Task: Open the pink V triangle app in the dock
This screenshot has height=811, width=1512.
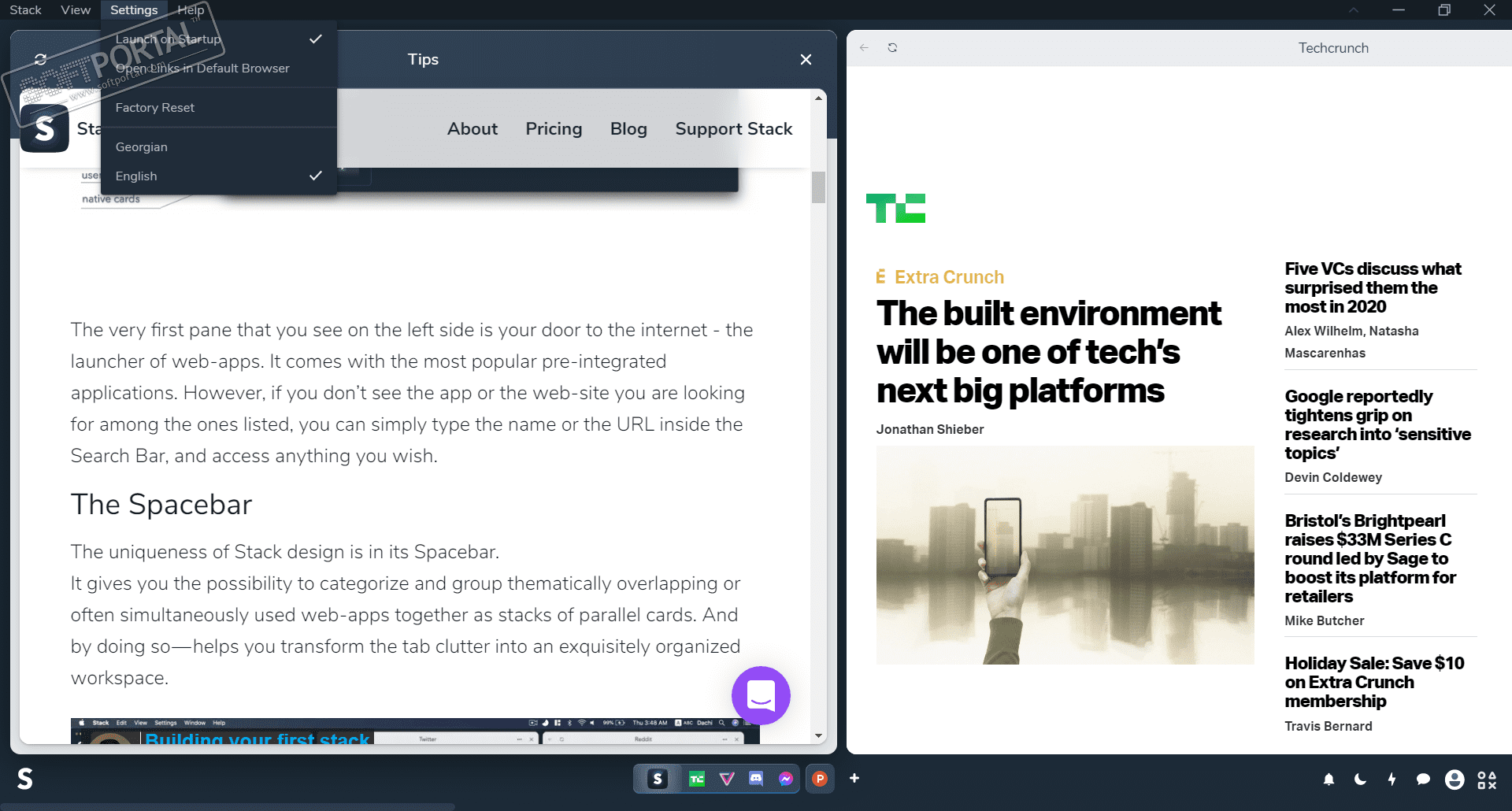Action: (727, 779)
